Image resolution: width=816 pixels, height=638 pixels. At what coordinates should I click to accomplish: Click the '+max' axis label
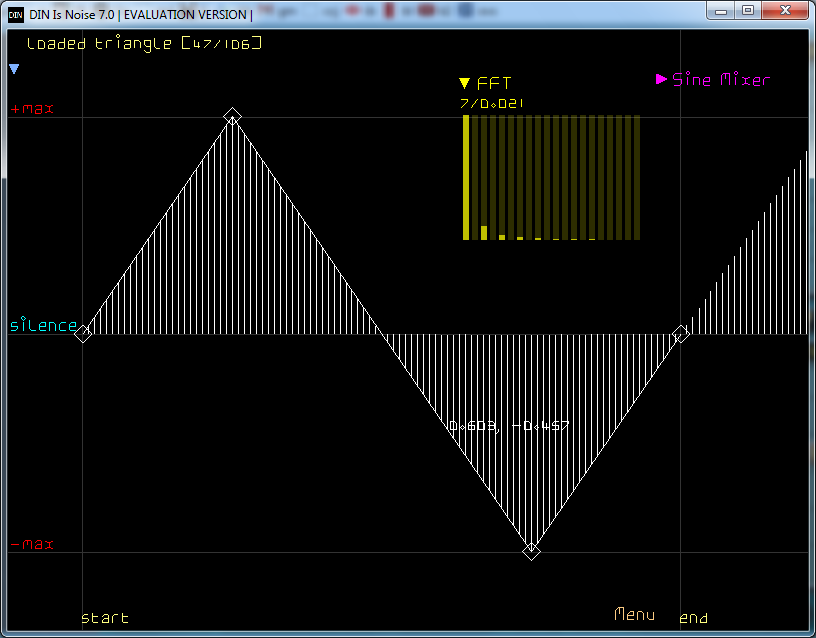click(32, 109)
